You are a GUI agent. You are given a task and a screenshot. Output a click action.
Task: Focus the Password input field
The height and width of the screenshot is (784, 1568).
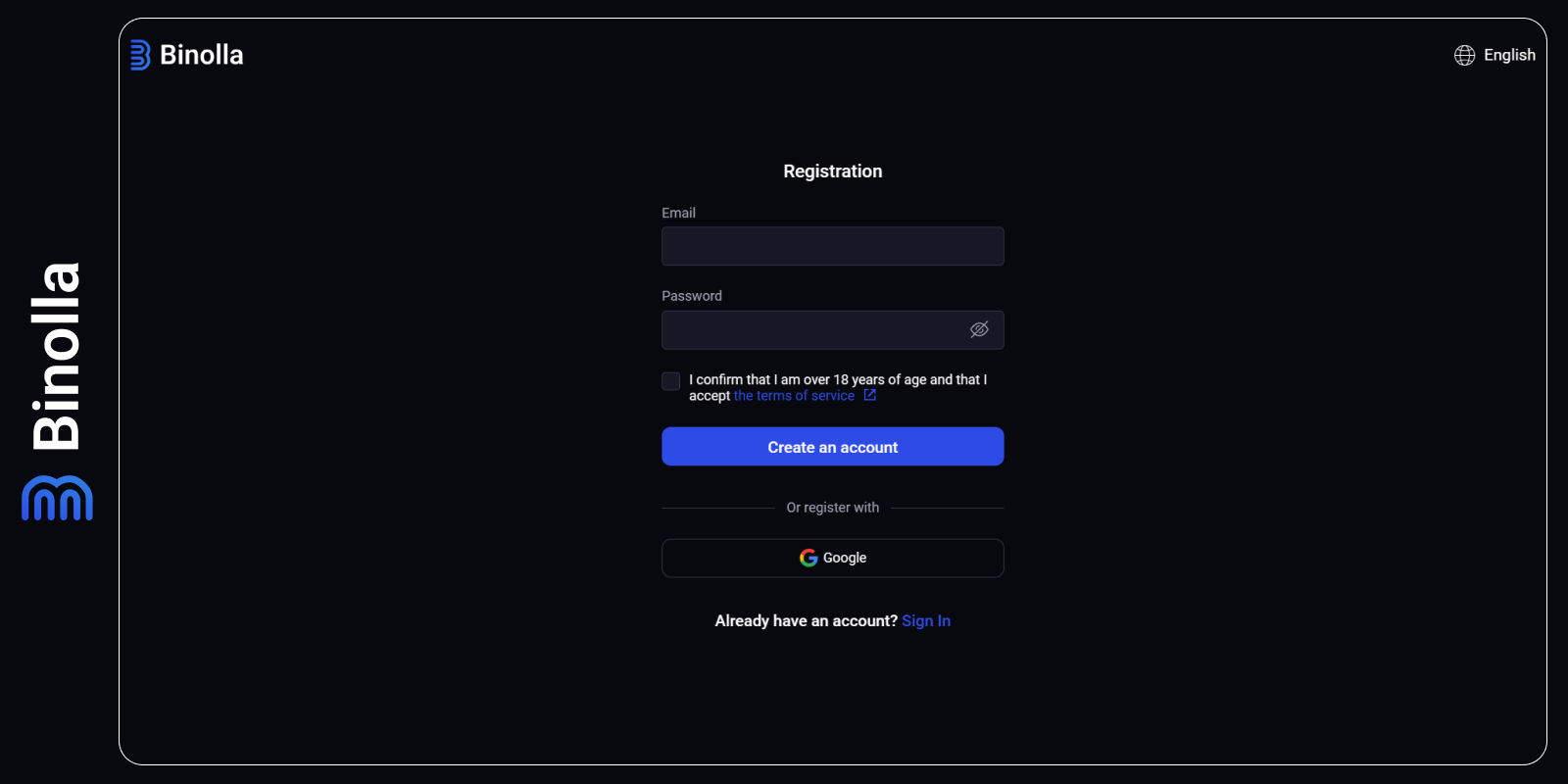813,329
